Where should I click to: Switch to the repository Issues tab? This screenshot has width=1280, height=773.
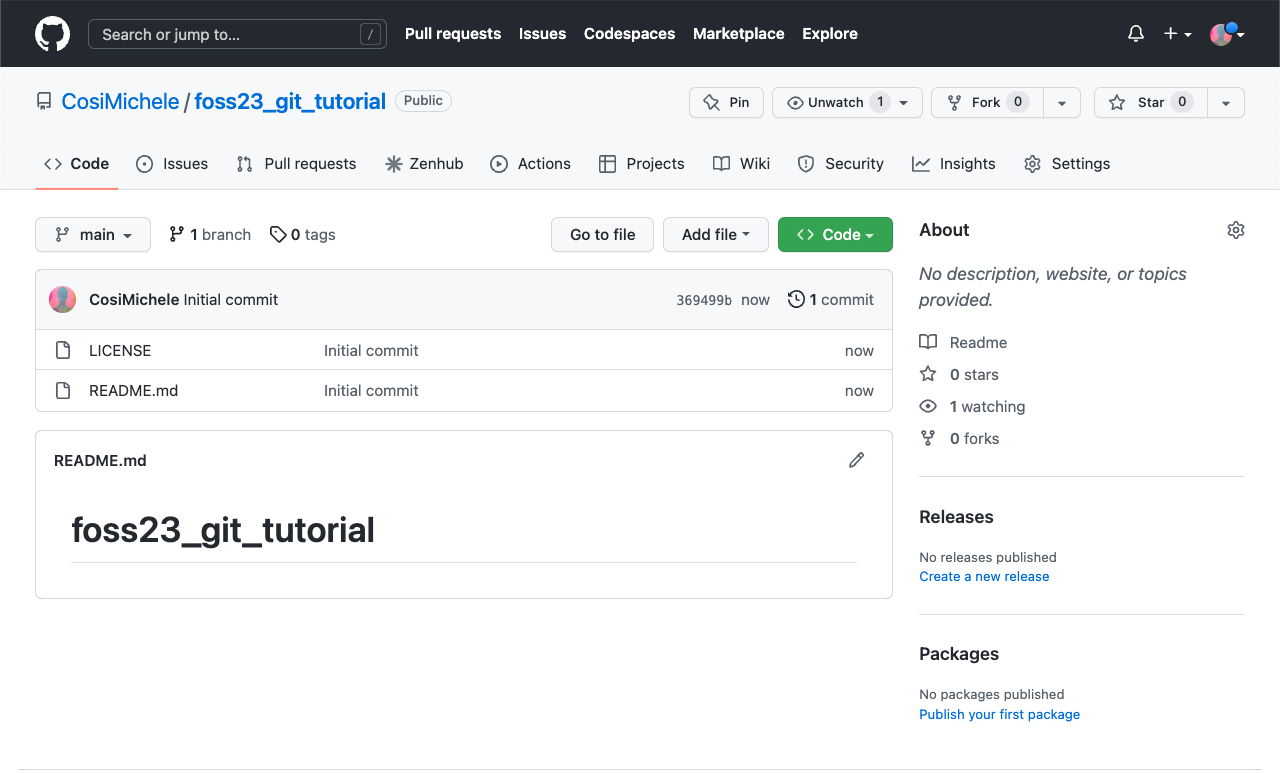point(172,164)
